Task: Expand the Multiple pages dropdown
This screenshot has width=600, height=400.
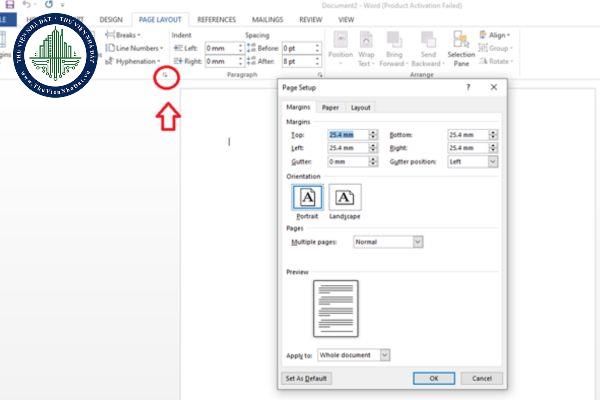Action: 418,241
